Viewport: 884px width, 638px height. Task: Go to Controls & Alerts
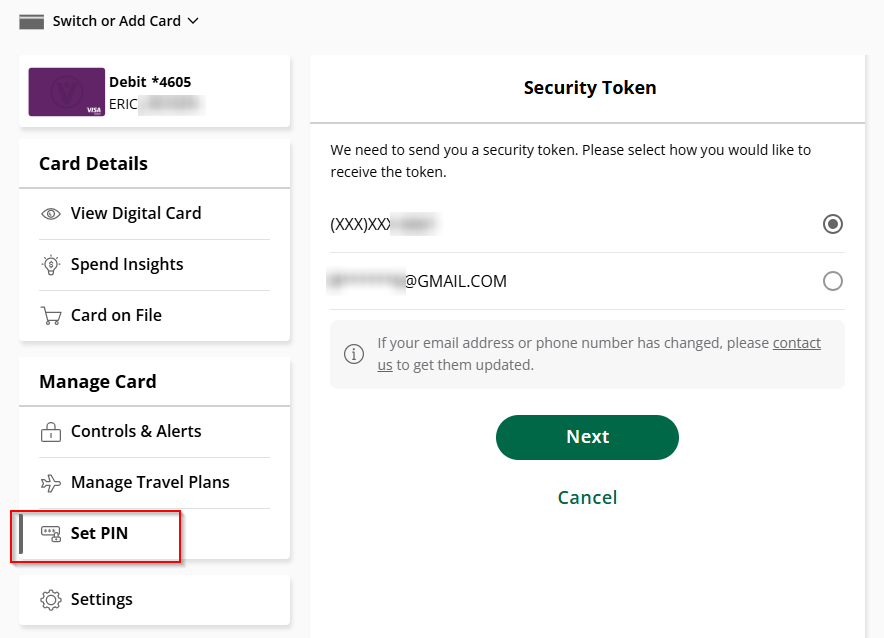click(136, 432)
